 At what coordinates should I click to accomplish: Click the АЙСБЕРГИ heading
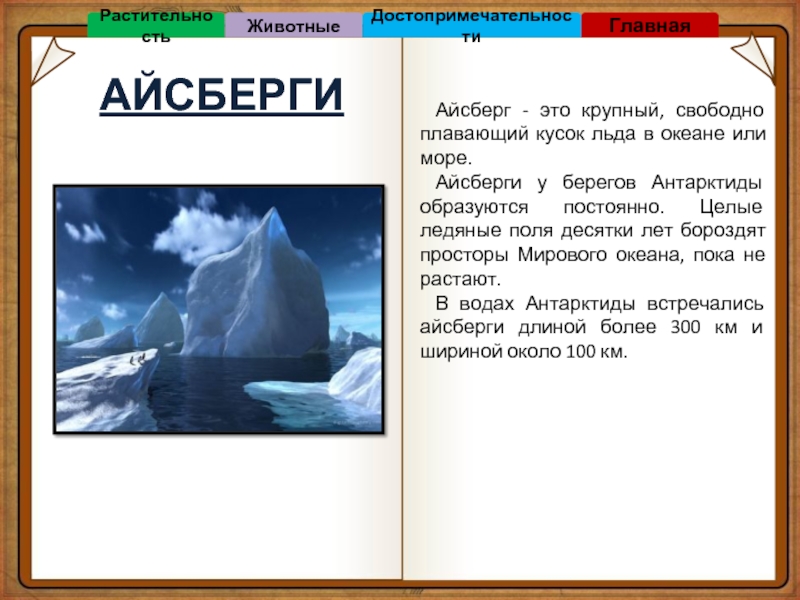[x=221, y=95]
